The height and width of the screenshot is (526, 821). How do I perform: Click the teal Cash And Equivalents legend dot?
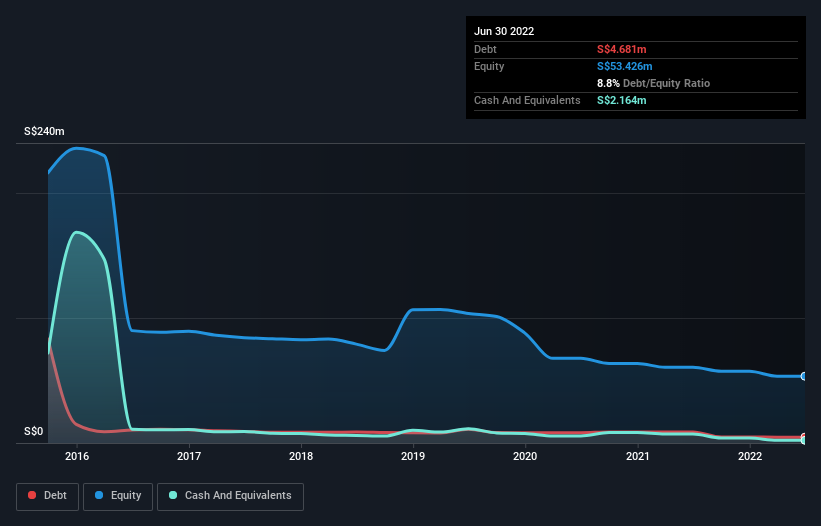point(173,495)
